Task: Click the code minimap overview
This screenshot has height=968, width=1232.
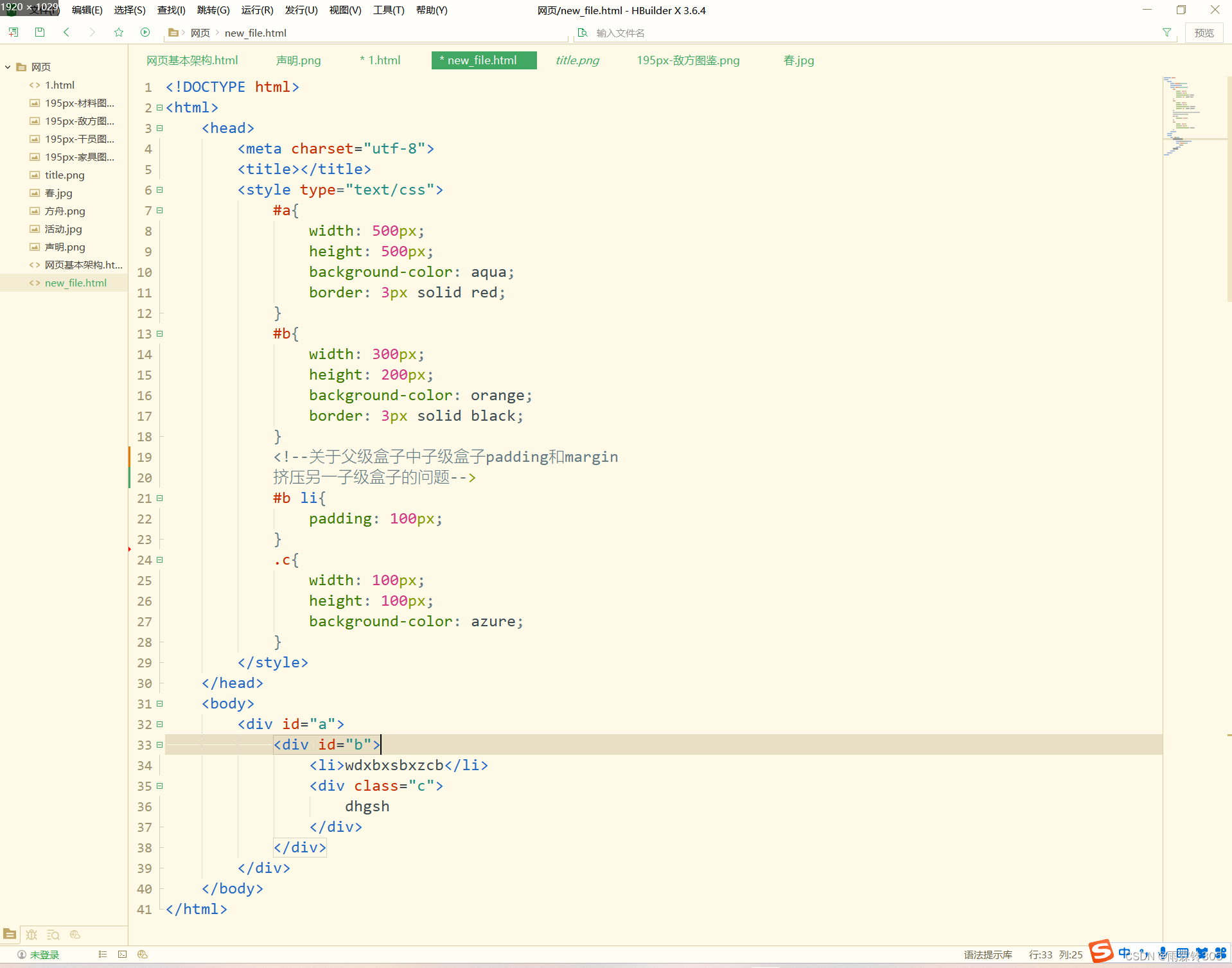Action: 1194,116
